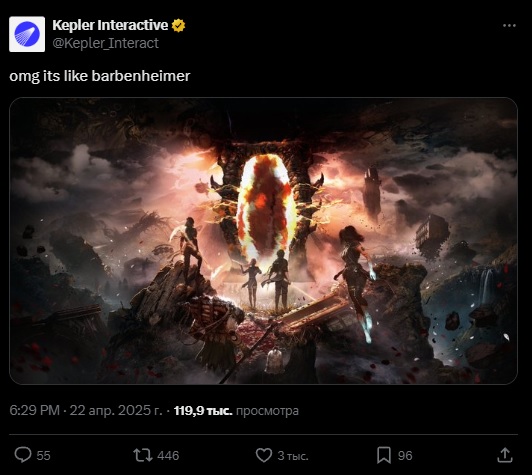The height and width of the screenshot is (475, 532).
Task: Click the gold verified badge
Action: pos(178,25)
